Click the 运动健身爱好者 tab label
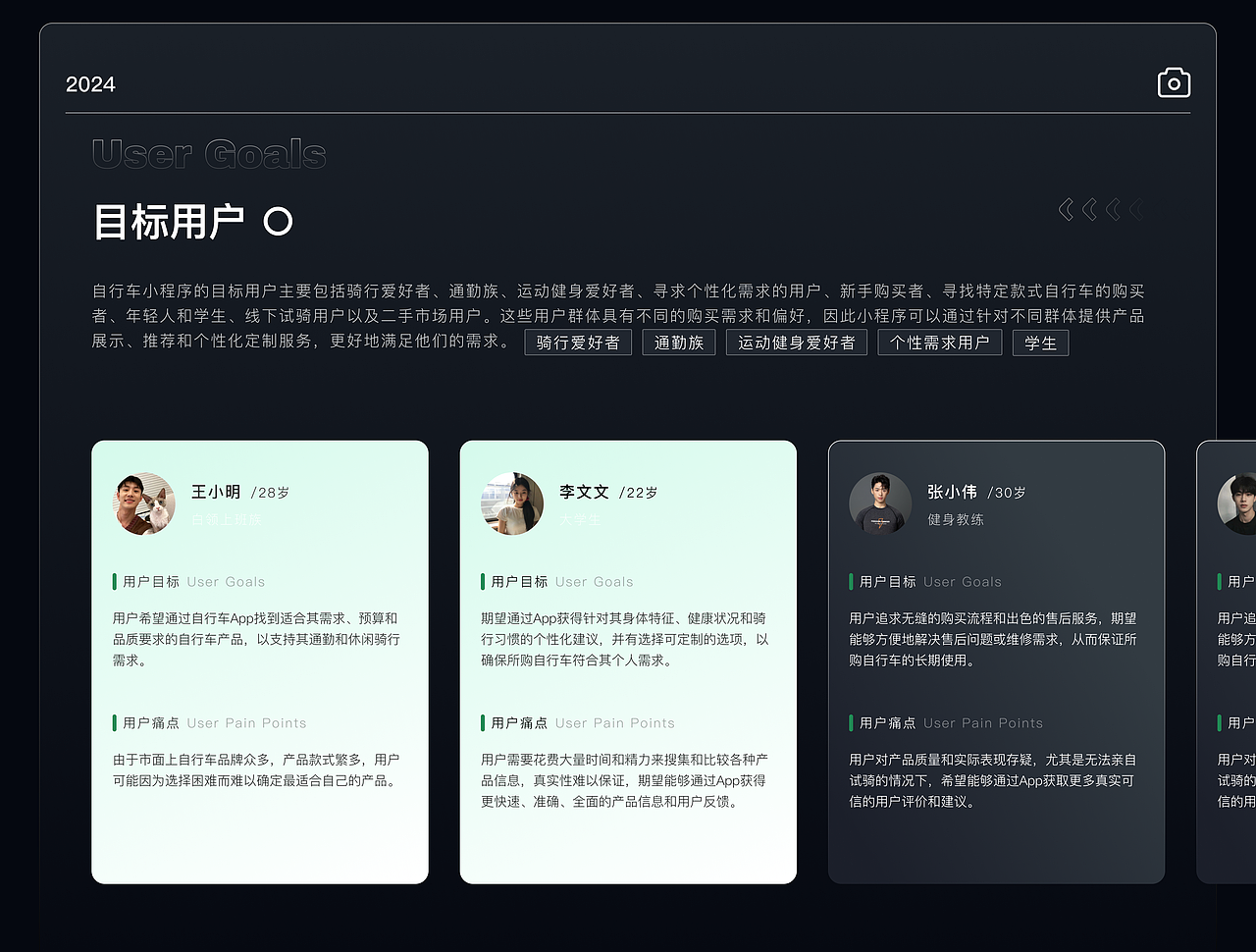 point(797,343)
